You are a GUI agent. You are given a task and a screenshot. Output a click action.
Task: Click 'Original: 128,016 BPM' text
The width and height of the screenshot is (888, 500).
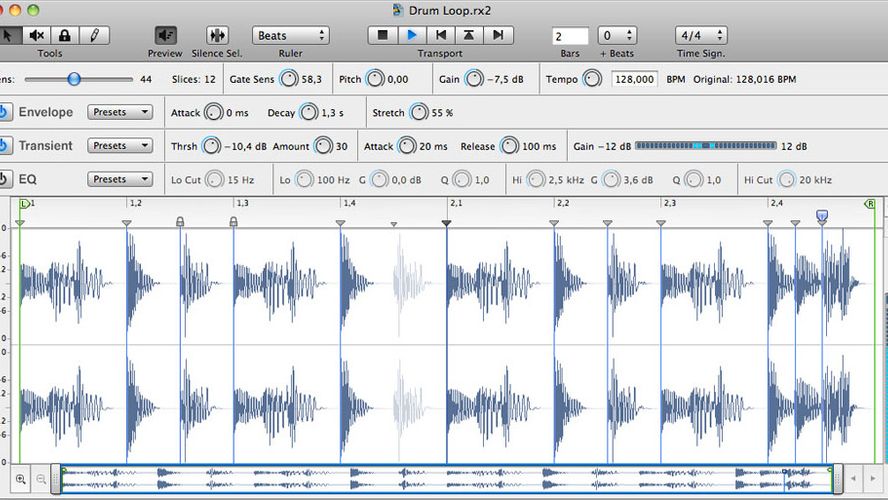745,79
